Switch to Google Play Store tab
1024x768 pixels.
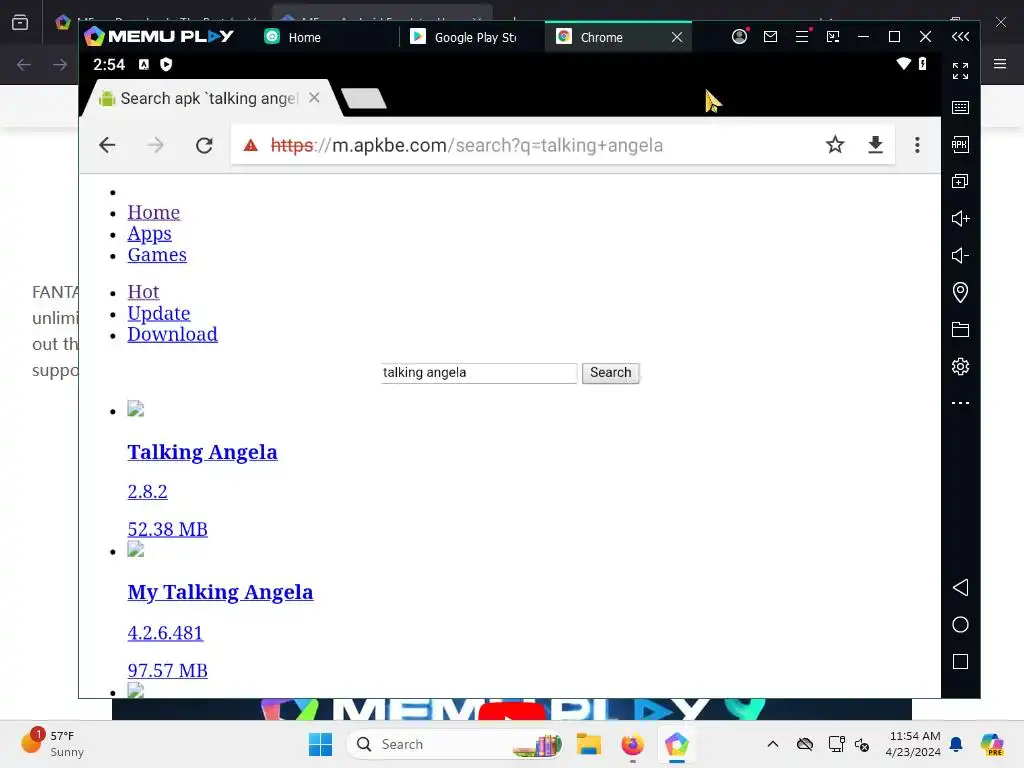pos(463,37)
